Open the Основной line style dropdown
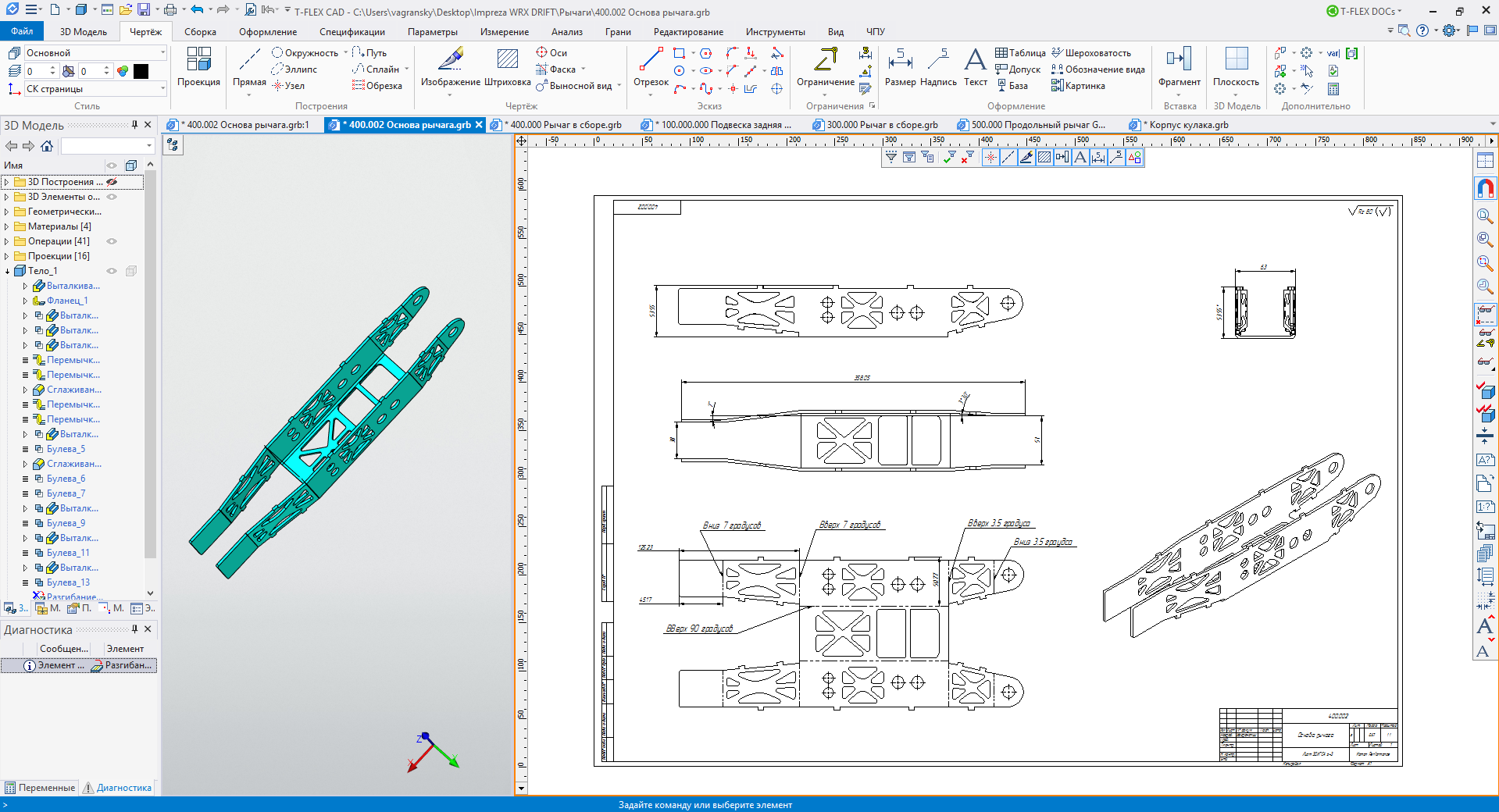This screenshot has width=1499, height=812. pos(163,52)
